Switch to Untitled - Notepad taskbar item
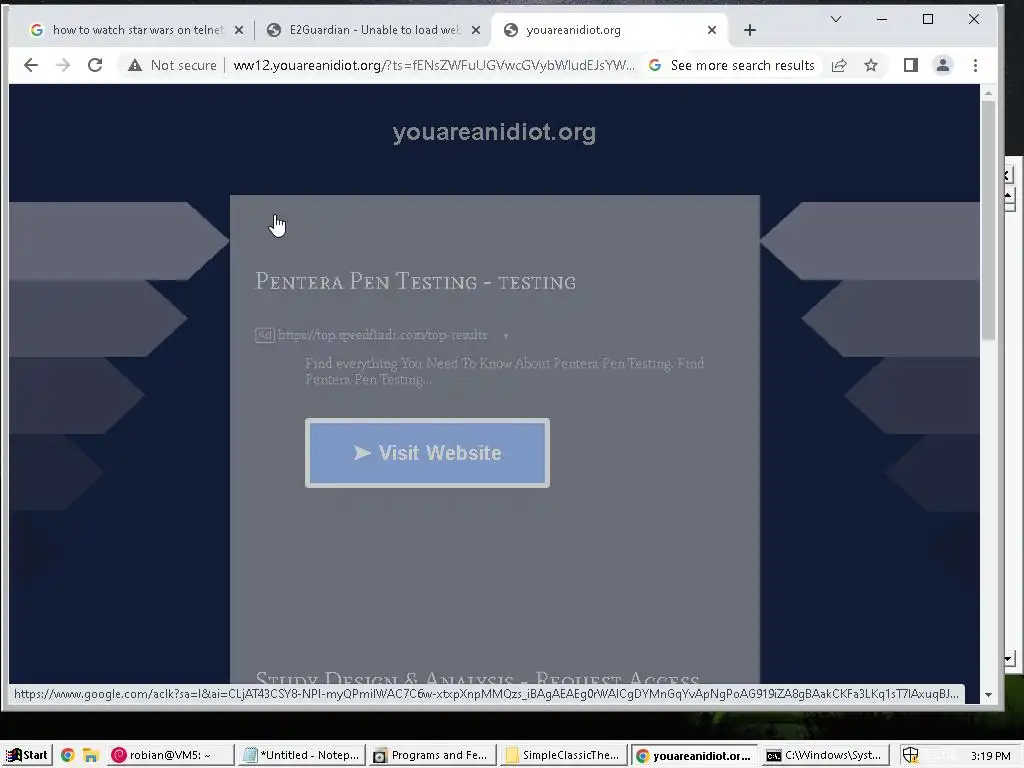This screenshot has height=768, width=1024. click(301, 756)
